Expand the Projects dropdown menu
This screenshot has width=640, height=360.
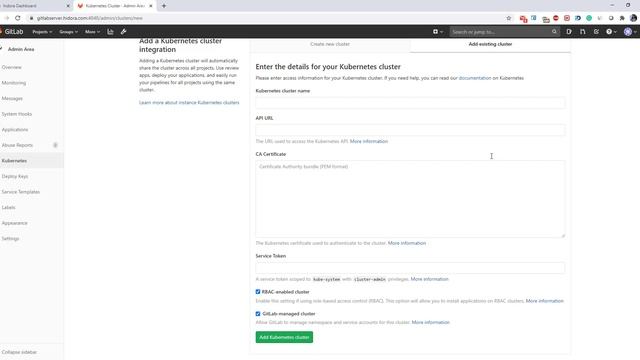42,31
